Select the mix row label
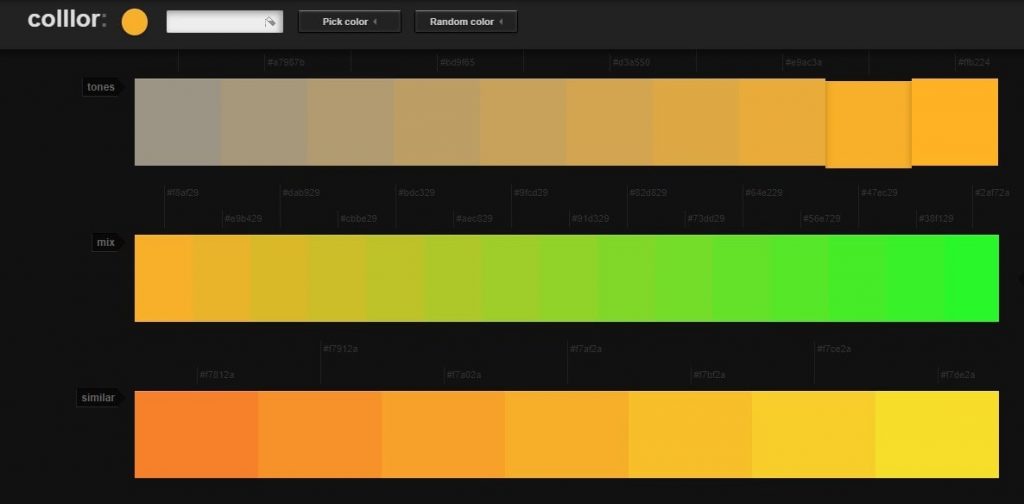1024x504 pixels. point(105,242)
